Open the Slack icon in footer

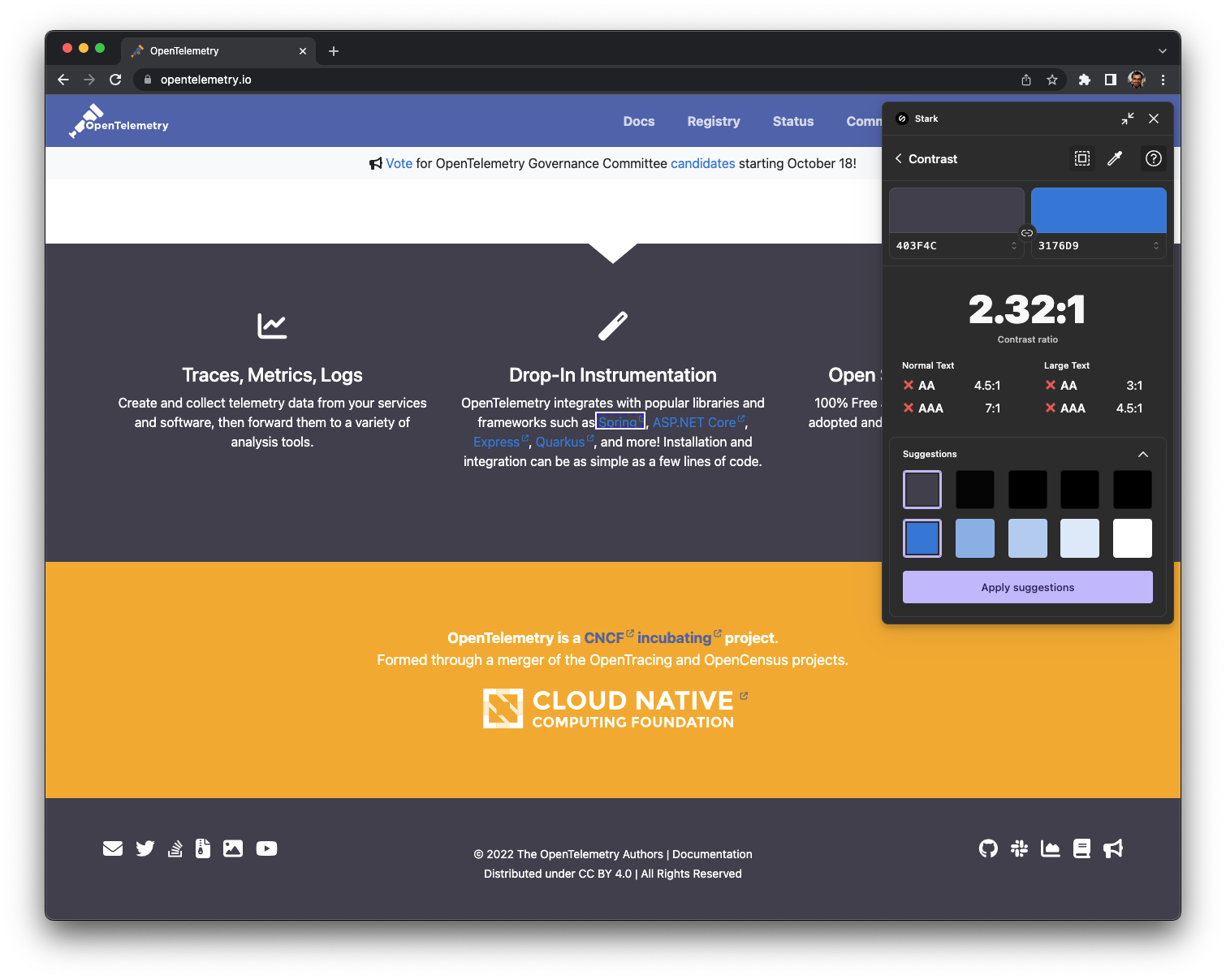coord(1019,848)
